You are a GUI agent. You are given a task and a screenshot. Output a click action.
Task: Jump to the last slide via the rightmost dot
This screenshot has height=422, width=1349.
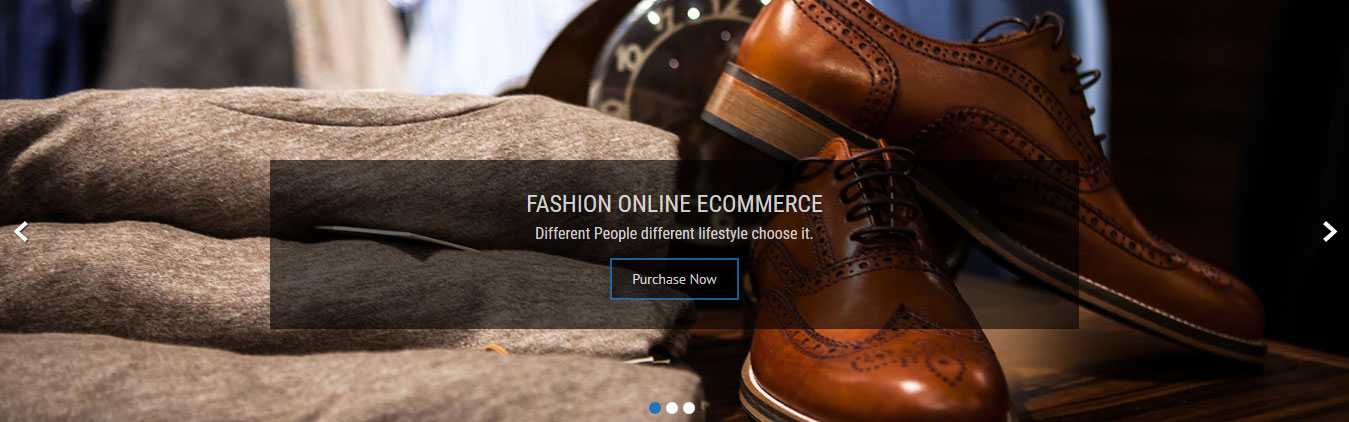(689, 408)
